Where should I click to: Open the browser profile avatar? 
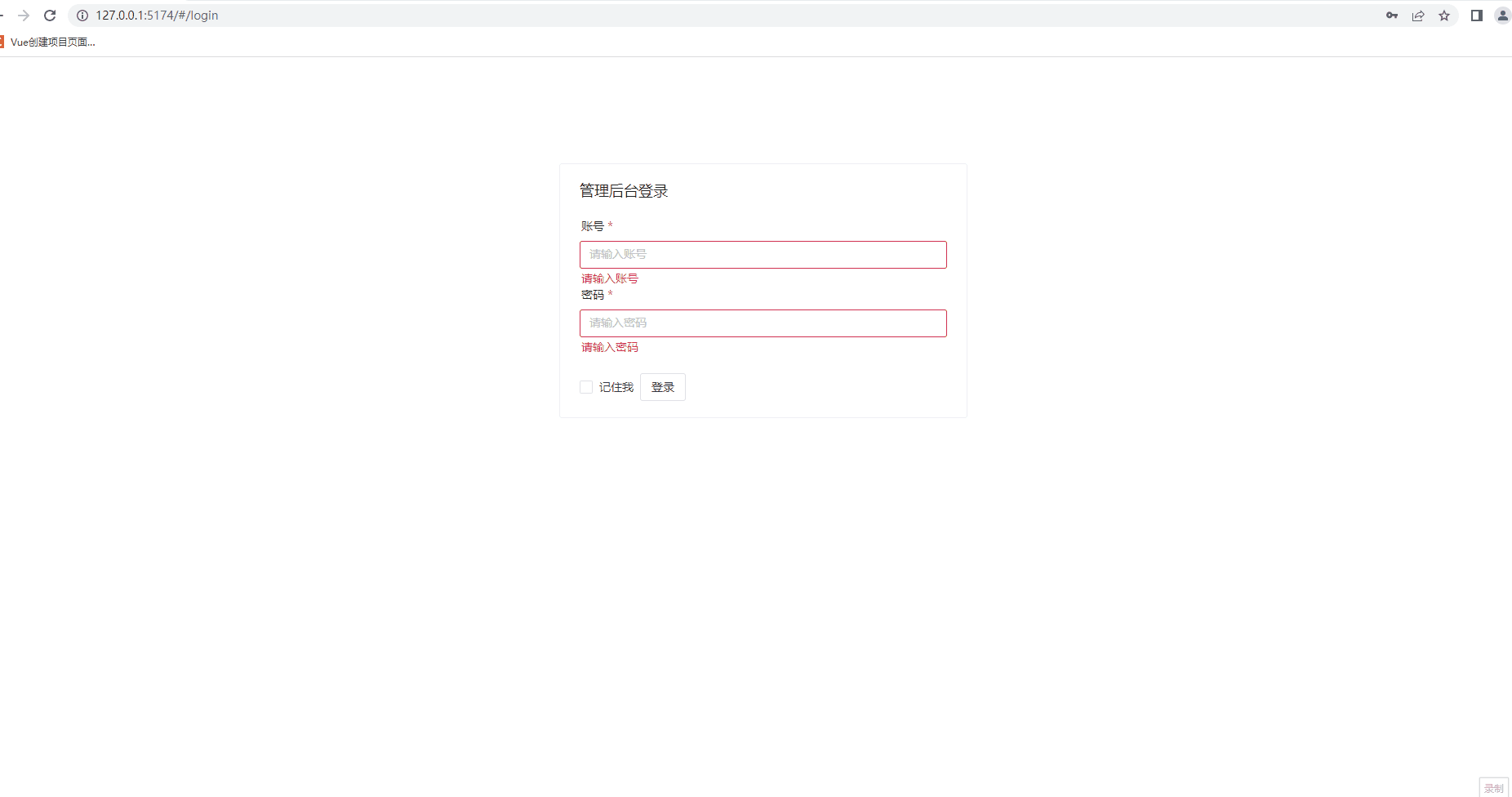(x=1502, y=15)
